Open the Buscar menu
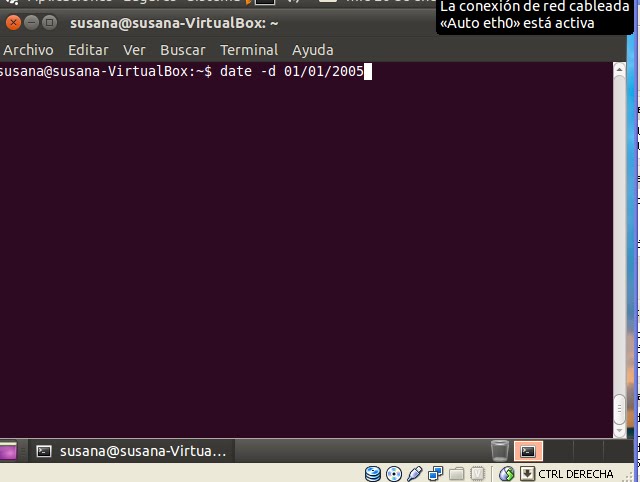The width and height of the screenshot is (640, 482). (182, 50)
